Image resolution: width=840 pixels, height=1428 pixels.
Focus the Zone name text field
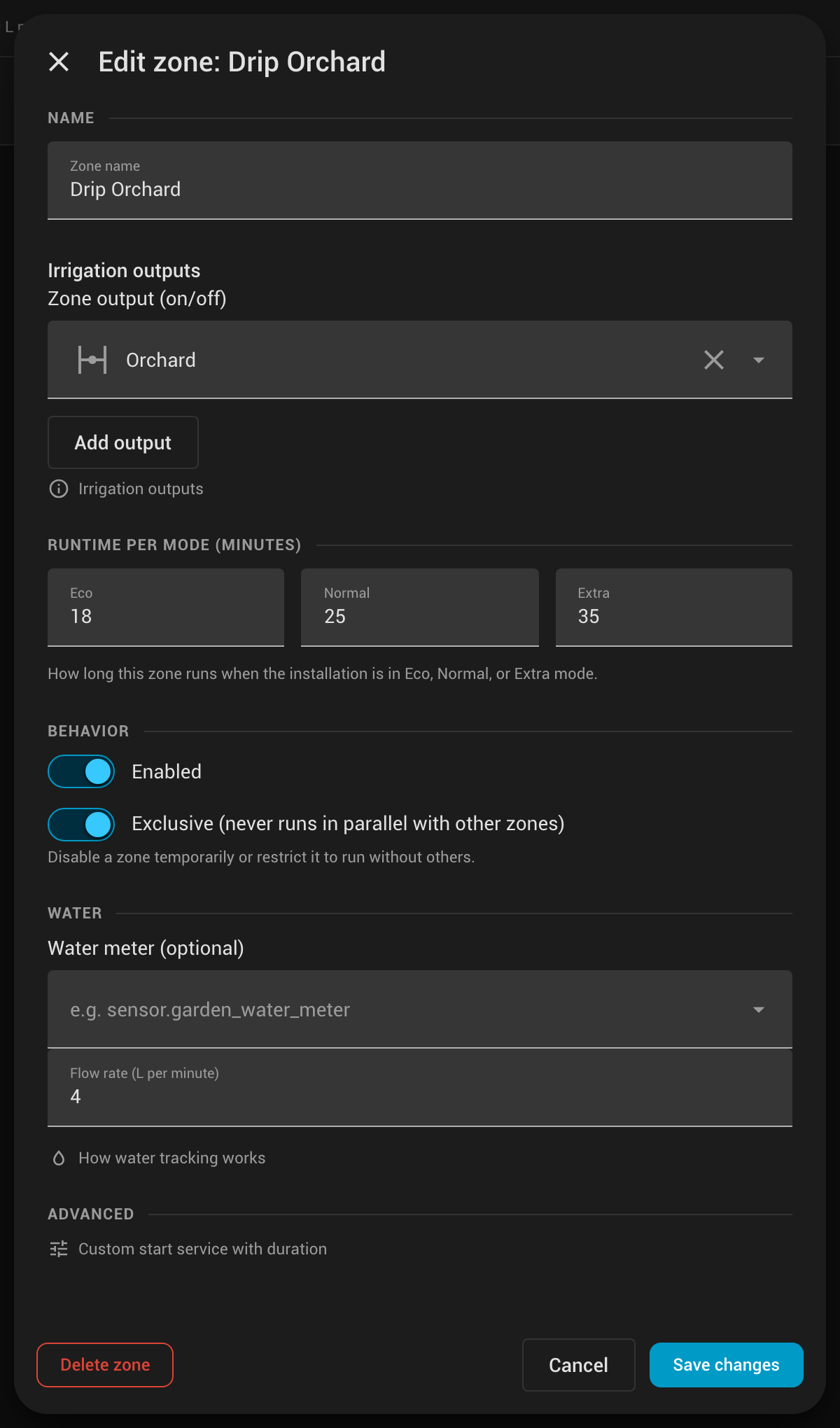pyautogui.click(x=420, y=181)
